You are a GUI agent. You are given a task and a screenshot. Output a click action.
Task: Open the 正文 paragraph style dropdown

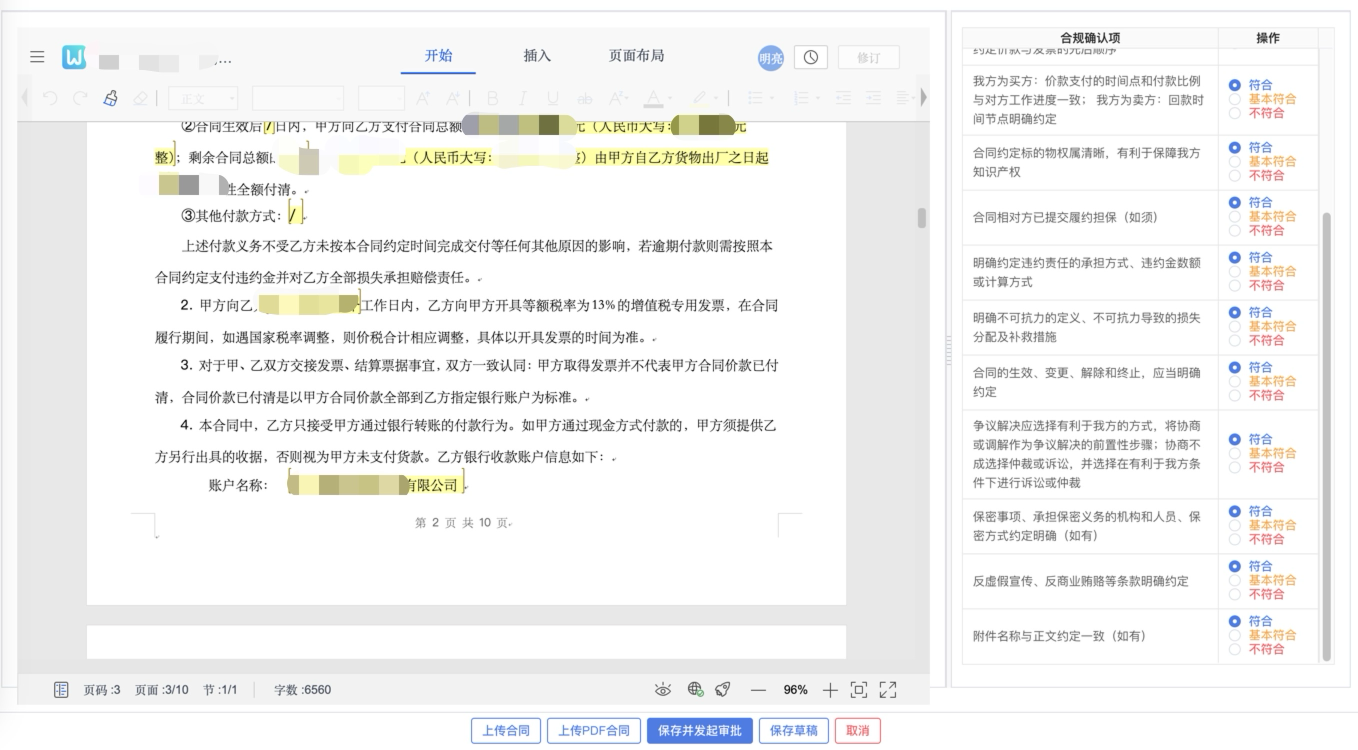[x=203, y=98]
